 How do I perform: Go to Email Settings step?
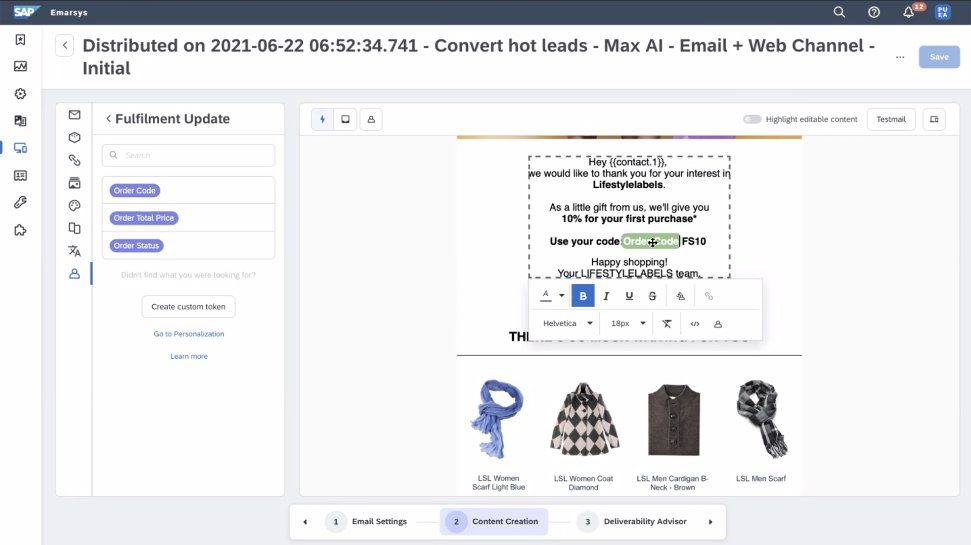[x=368, y=521]
